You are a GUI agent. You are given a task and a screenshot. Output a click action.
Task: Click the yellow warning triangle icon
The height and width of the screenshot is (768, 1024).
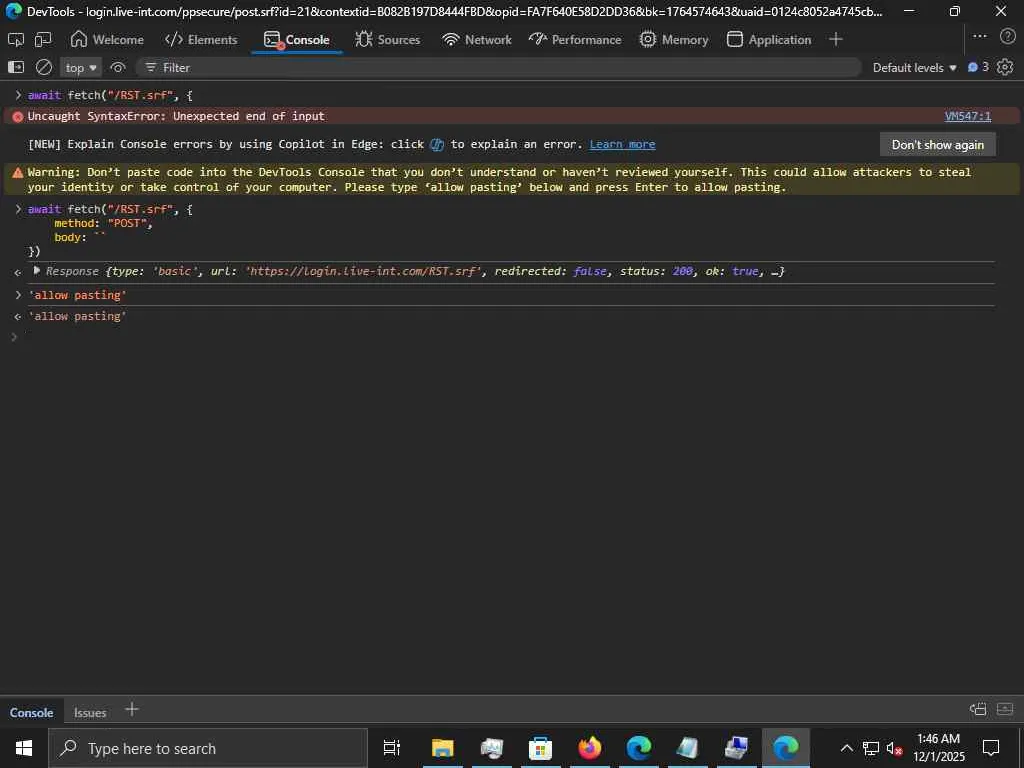pyautogui.click(x=18, y=172)
